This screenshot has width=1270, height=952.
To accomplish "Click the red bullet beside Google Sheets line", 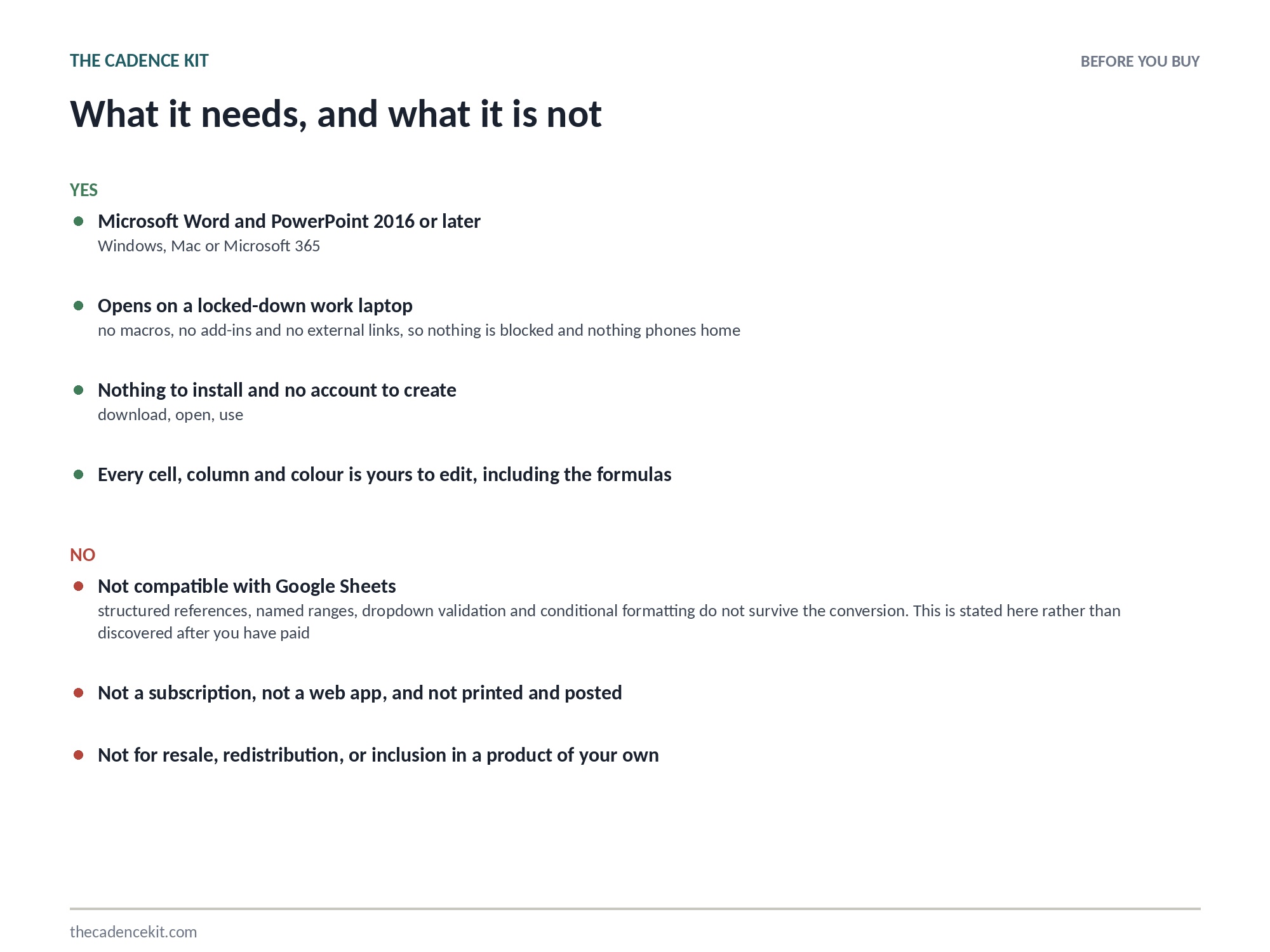I will 79,586.
